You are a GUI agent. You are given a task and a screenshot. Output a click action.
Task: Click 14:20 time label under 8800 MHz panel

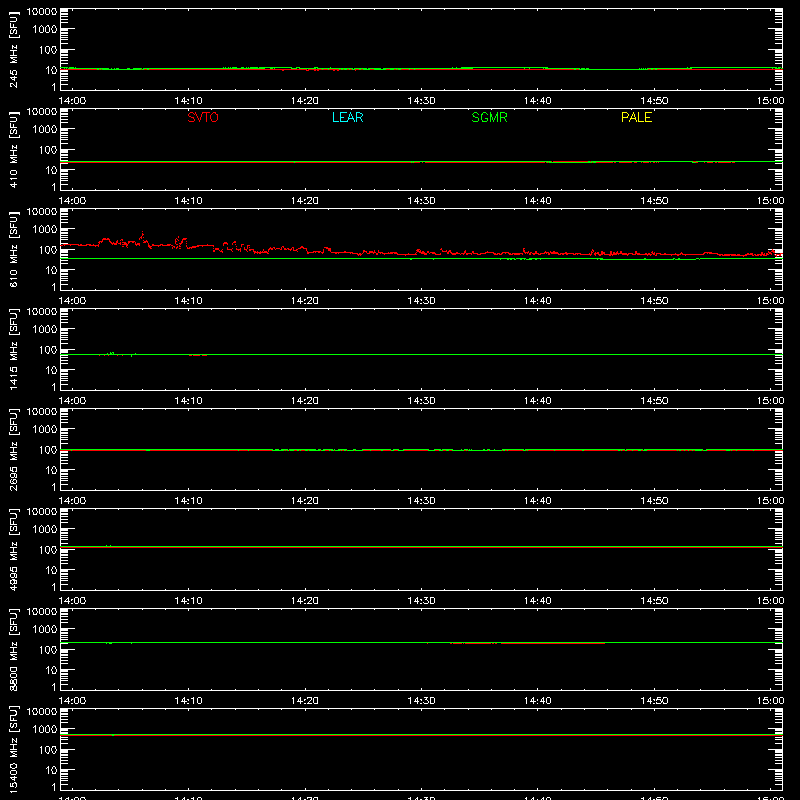pyautogui.click(x=305, y=701)
